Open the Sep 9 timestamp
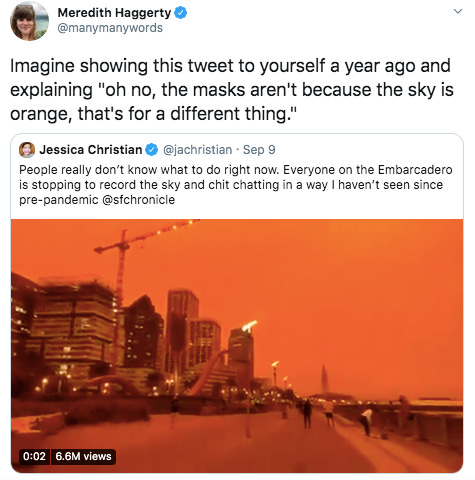 tap(259, 150)
